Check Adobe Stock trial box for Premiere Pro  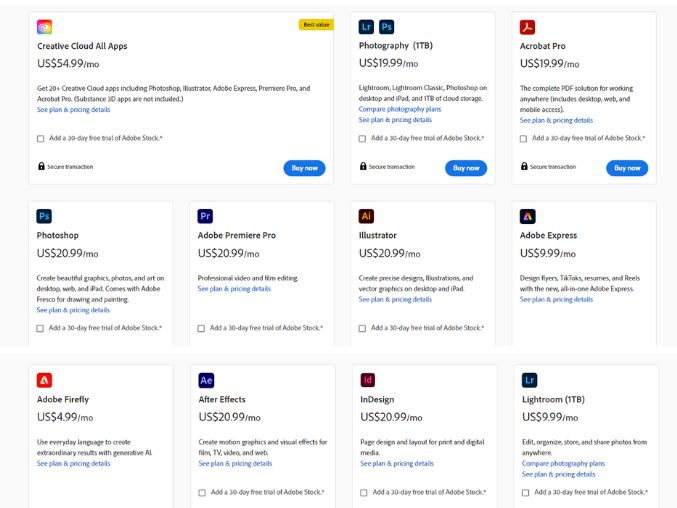(x=201, y=328)
